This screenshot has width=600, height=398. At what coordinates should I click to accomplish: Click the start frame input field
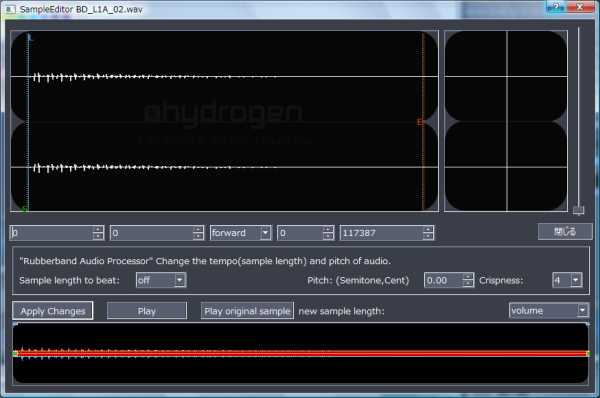[52, 233]
